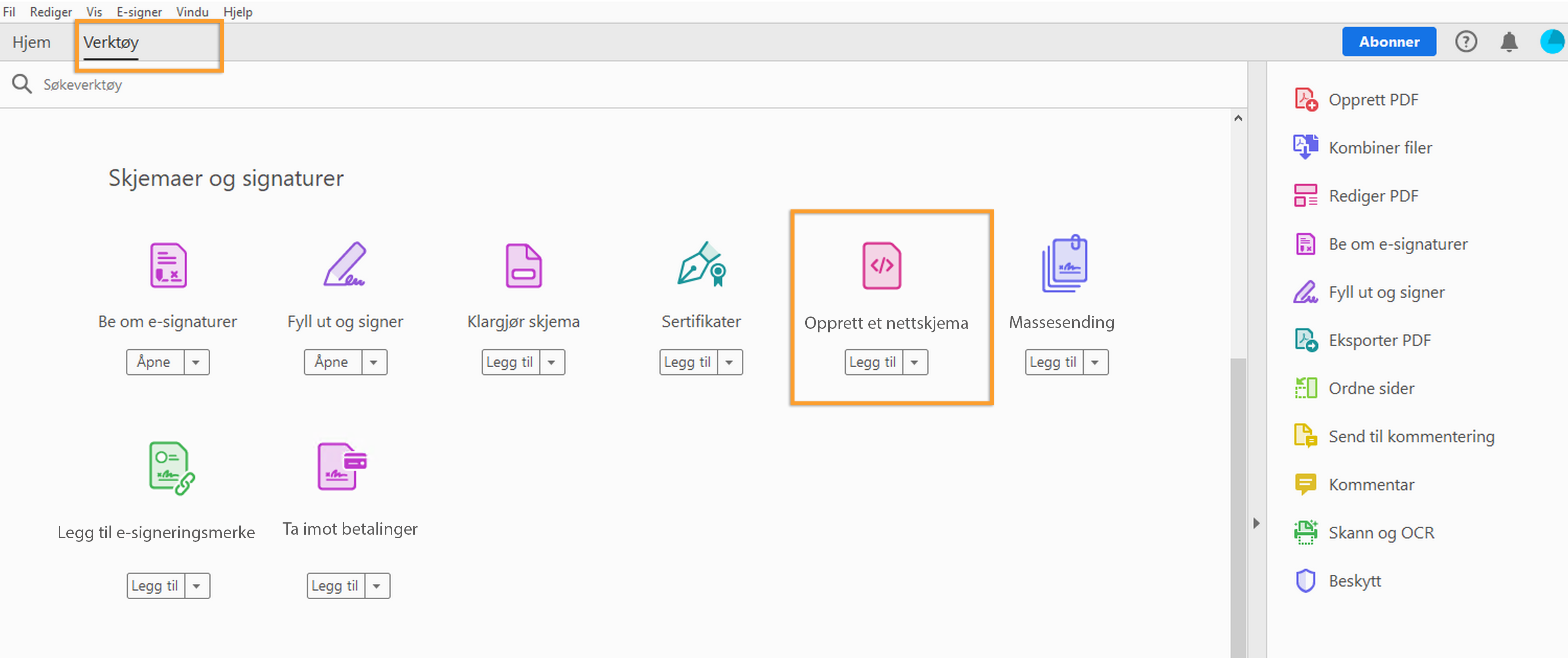
Task: Switch to the Hjem tab
Action: pos(32,42)
